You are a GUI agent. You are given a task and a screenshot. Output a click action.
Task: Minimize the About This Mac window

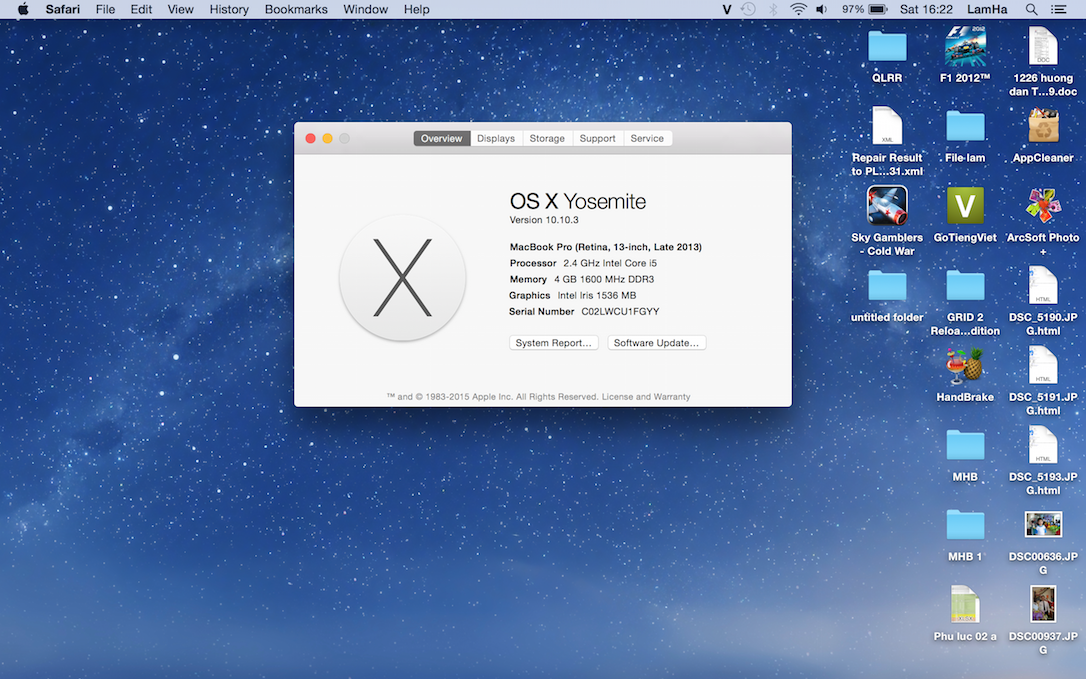pos(327,139)
